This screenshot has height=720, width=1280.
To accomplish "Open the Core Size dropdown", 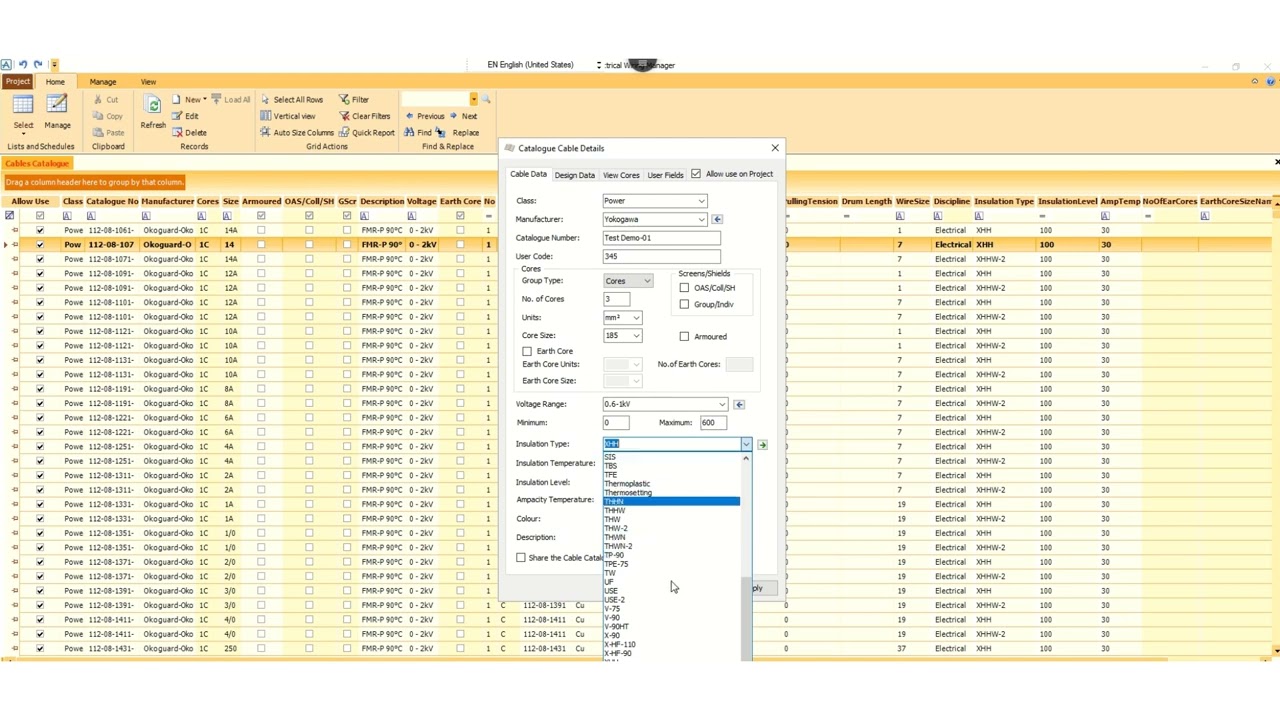I will pos(636,336).
